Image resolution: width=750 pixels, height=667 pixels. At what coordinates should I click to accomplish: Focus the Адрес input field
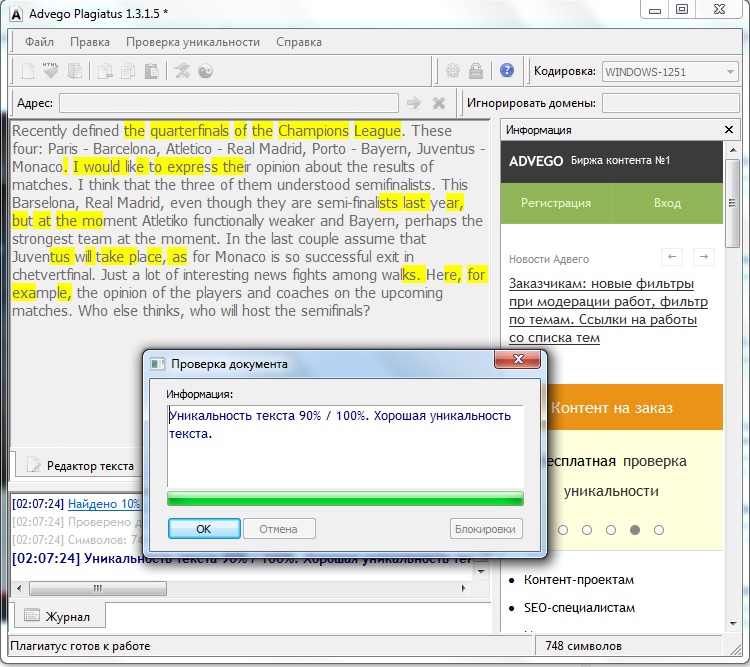click(229, 103)
